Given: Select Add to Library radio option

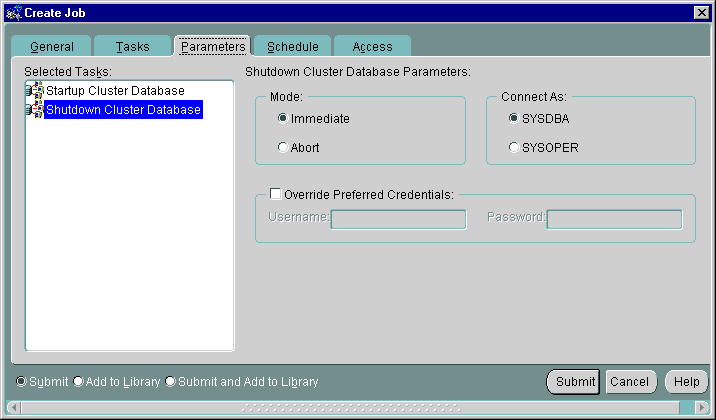Looking at the screenshot, I should coord(78,382).
